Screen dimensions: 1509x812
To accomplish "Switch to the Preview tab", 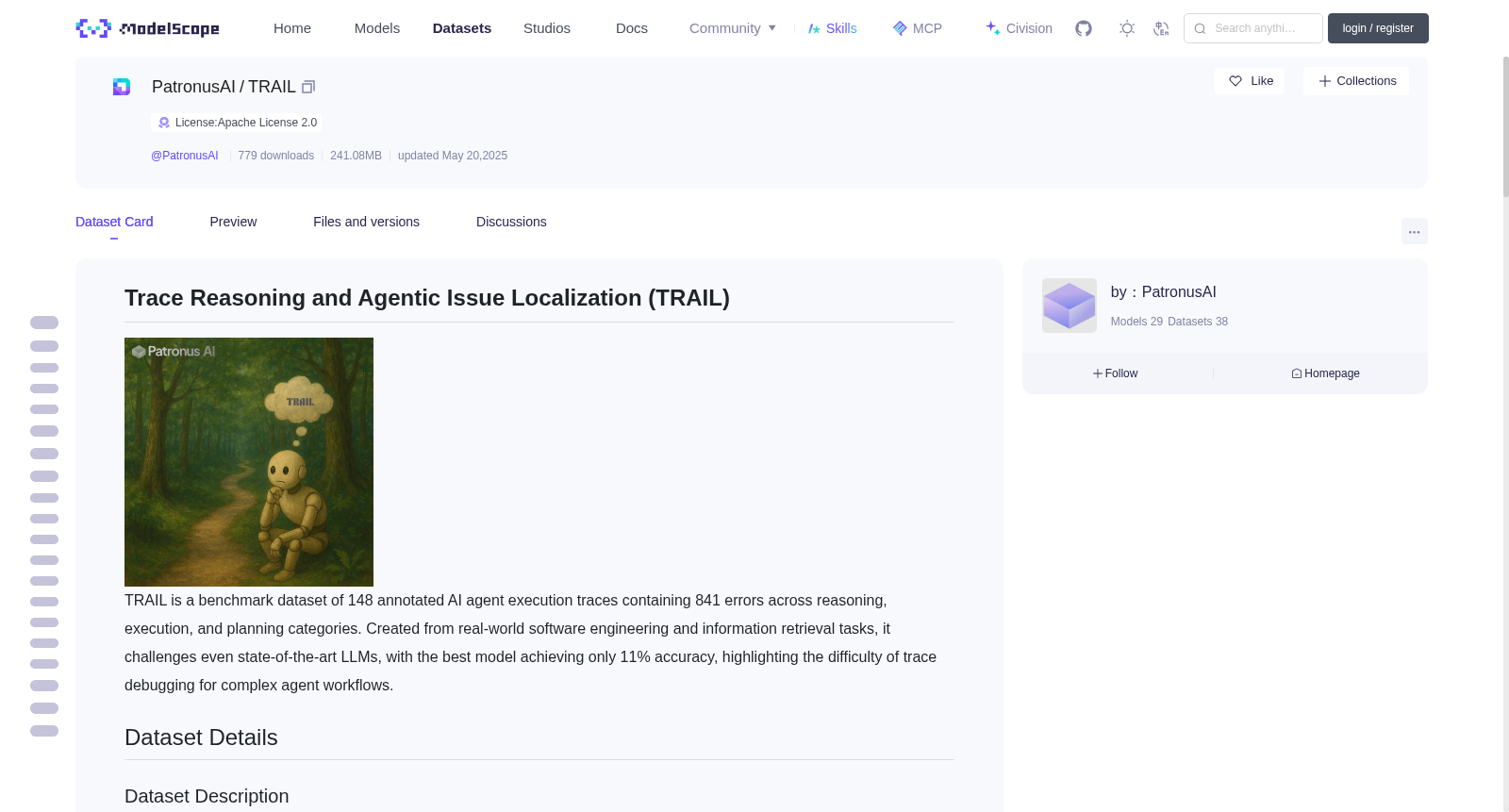I will pos(233,222).
